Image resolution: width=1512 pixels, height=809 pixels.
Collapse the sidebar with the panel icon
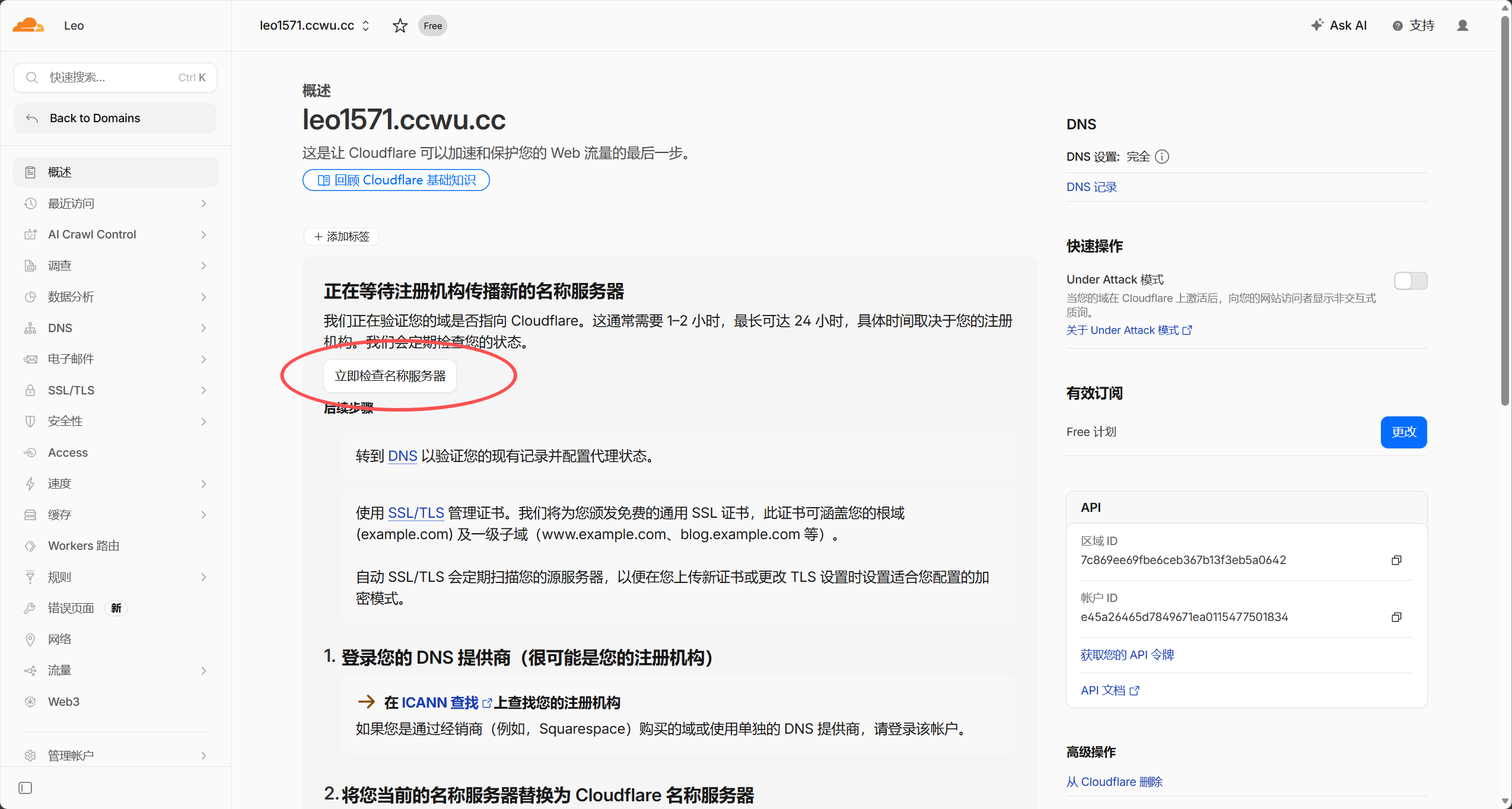point(25,788)
